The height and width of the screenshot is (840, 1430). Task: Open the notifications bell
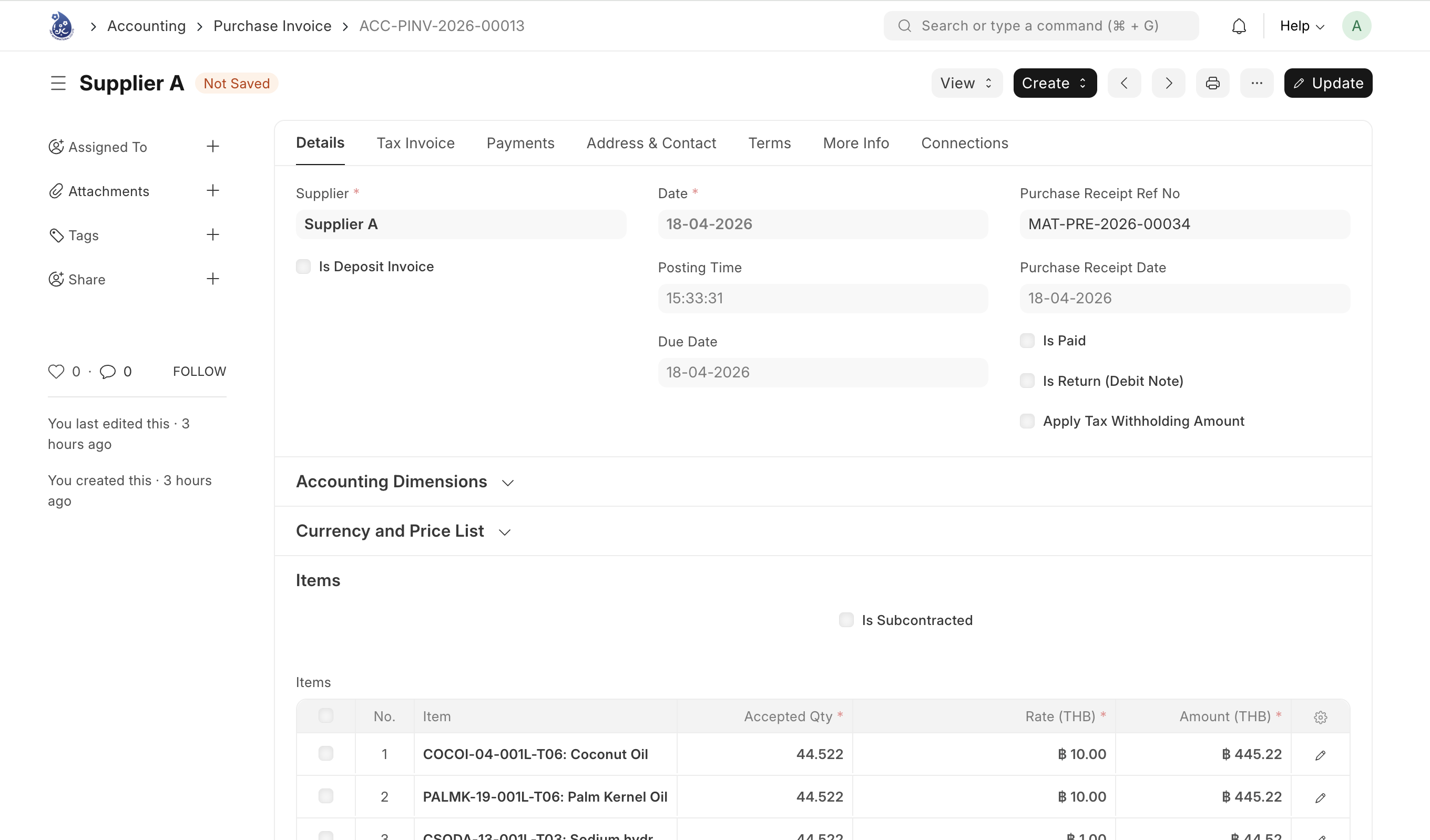1239,26
